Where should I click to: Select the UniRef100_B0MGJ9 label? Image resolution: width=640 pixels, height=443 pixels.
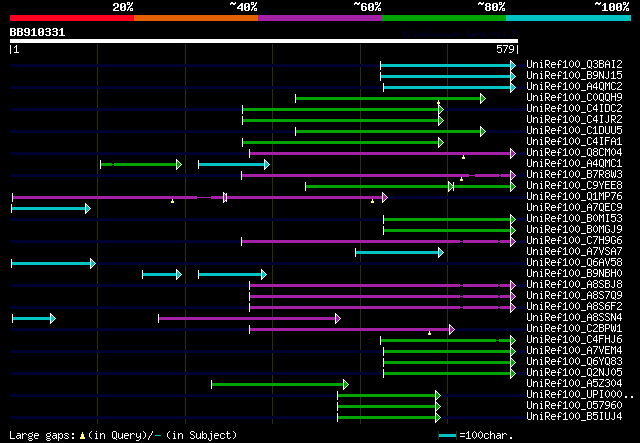pyautogui.click(x=574, y=229)
